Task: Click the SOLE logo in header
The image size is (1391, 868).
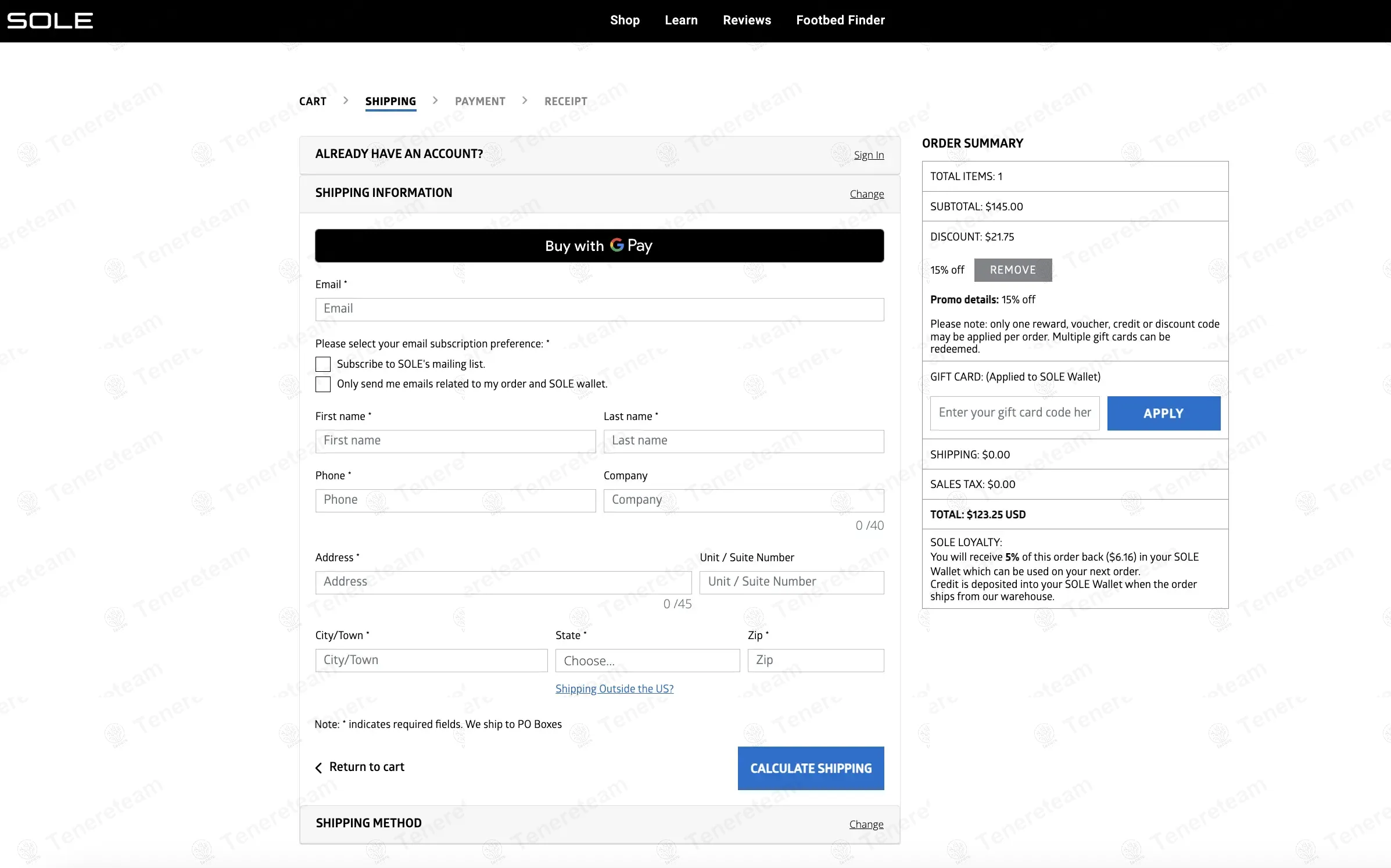Action: [50, 21]
